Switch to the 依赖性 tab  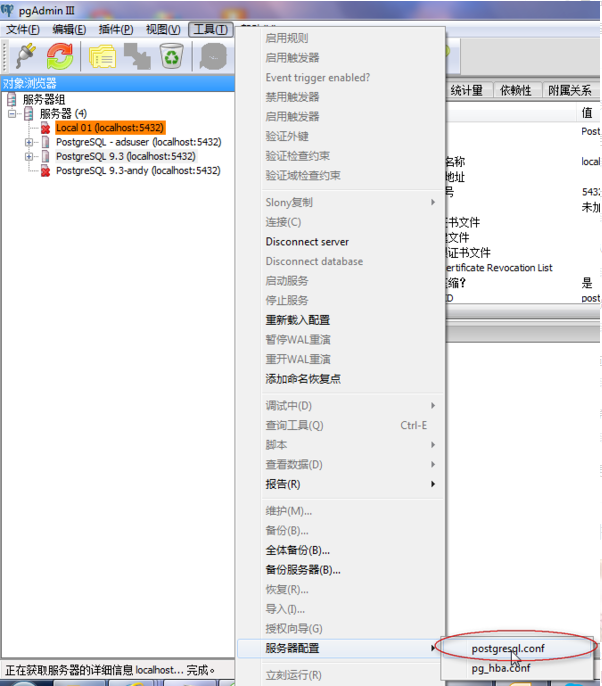click(x=516, y=91)
